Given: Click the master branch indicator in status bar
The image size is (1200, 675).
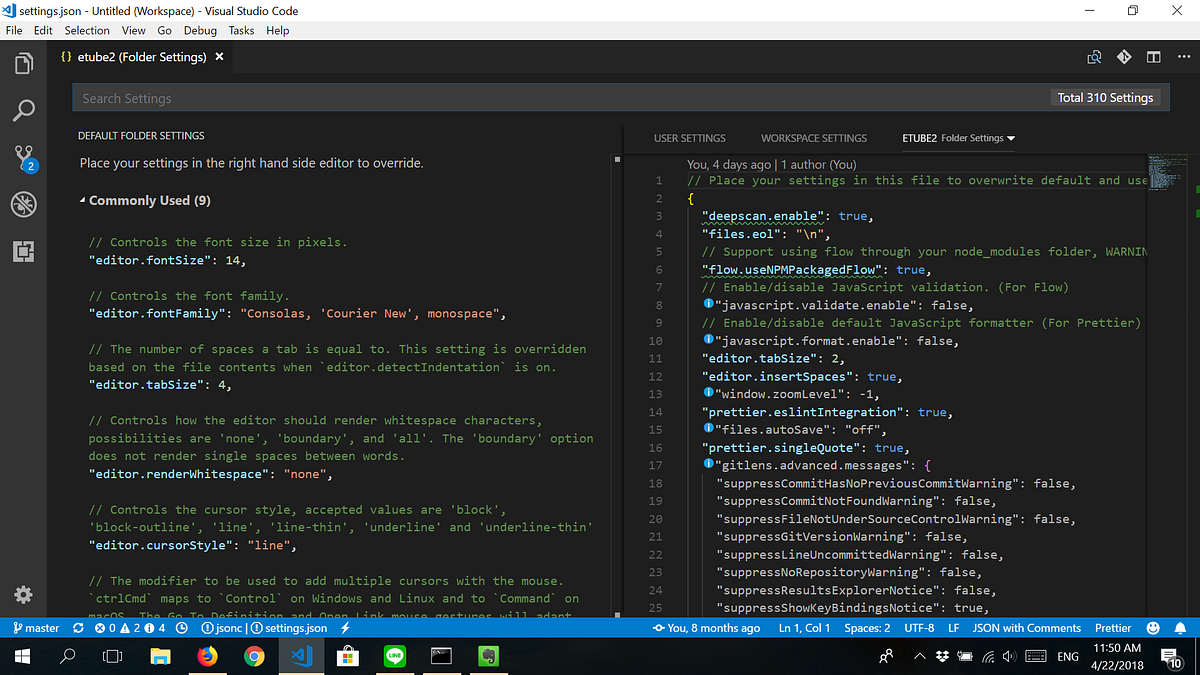Looking at the screenshot, I should tap(35, 628).
